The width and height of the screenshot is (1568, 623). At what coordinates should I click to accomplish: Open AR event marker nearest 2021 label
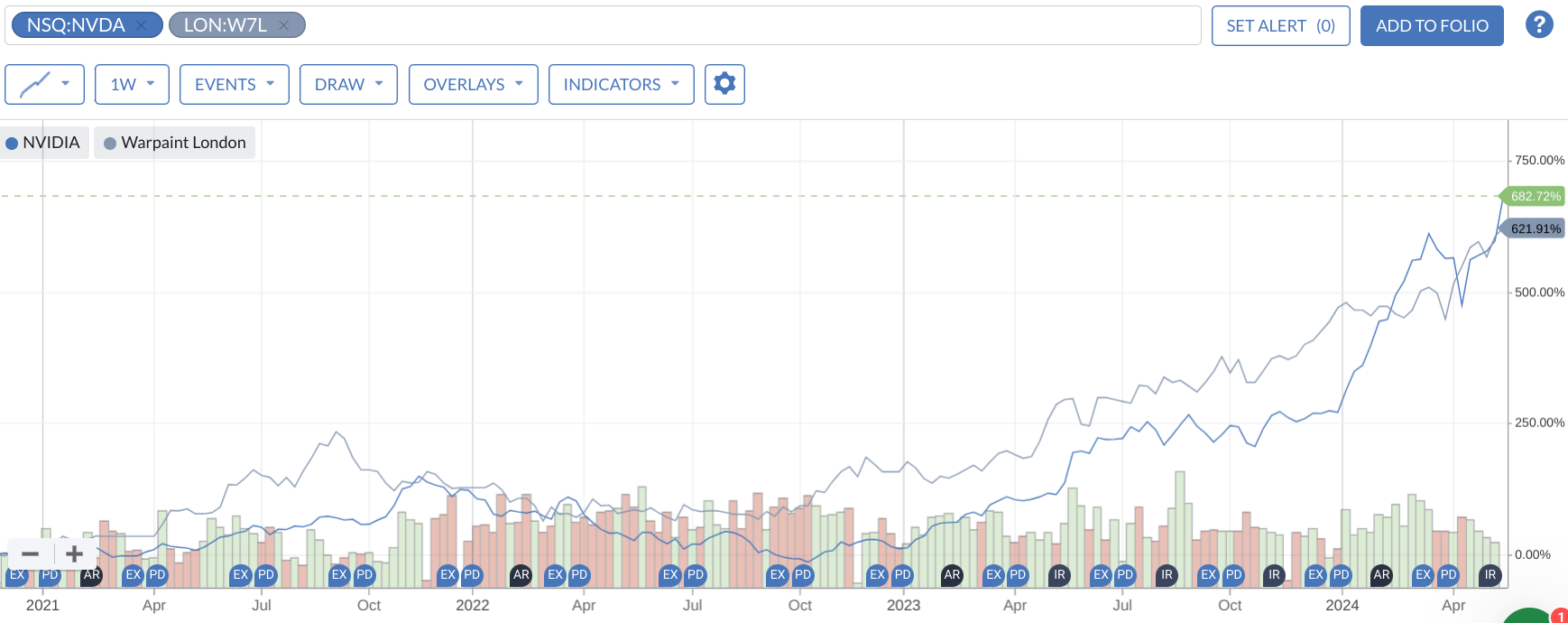[x=92, y=574]
